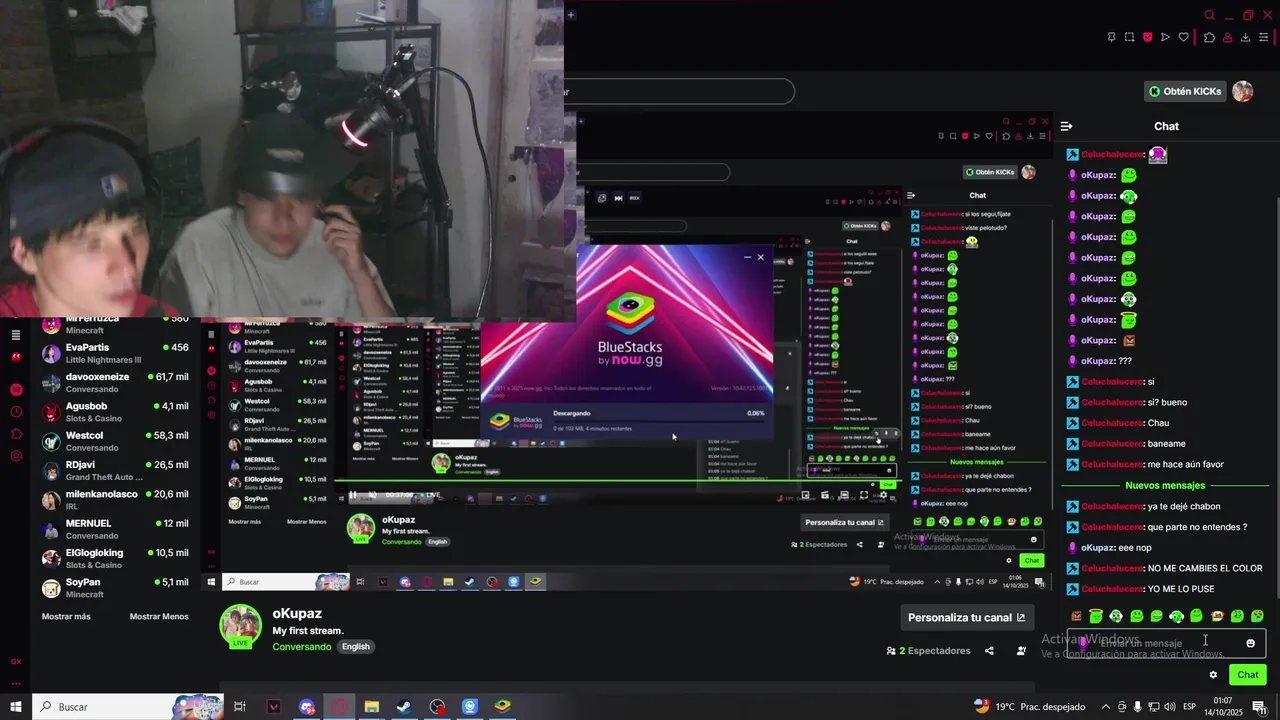Open the emoji picker smiley in message box
The height and width of the screenshot is (720, 1280).
(x=1250, y=643)
